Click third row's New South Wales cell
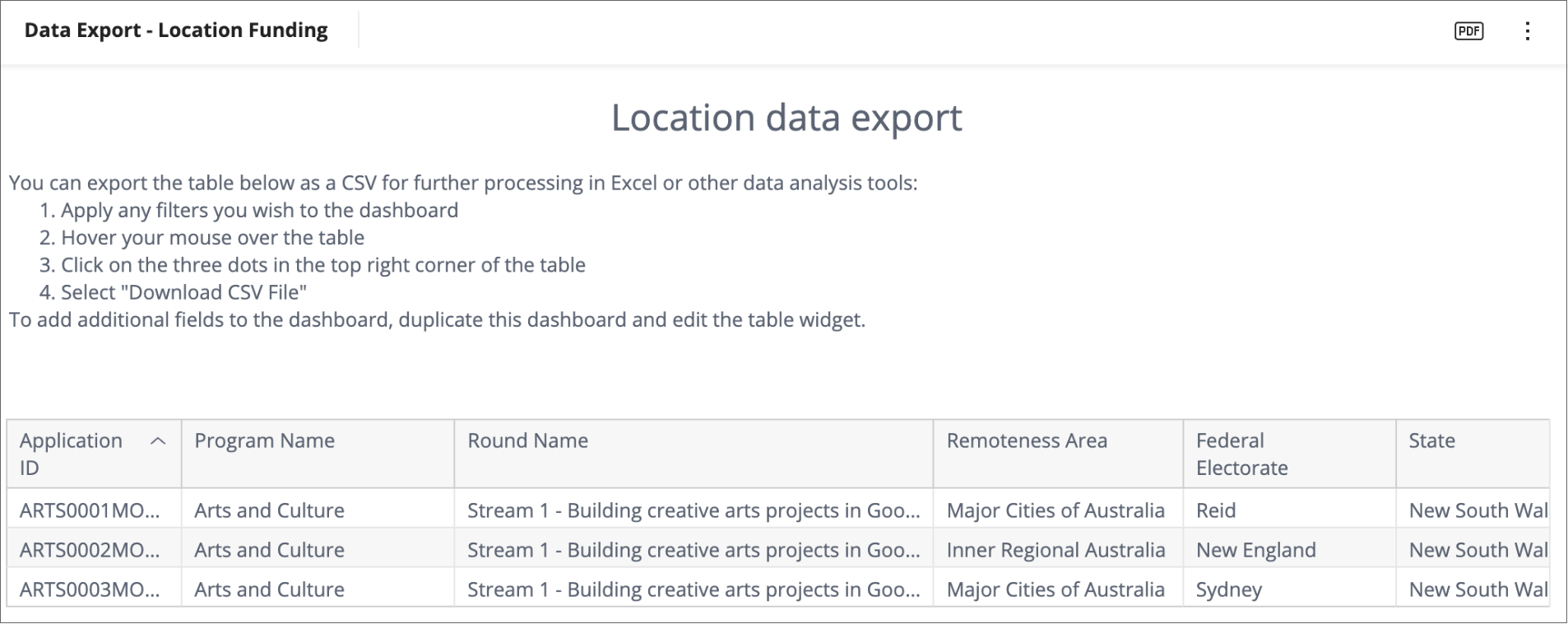The image size is (1568, 624). pyautogui.click(x=1477, y=589)
